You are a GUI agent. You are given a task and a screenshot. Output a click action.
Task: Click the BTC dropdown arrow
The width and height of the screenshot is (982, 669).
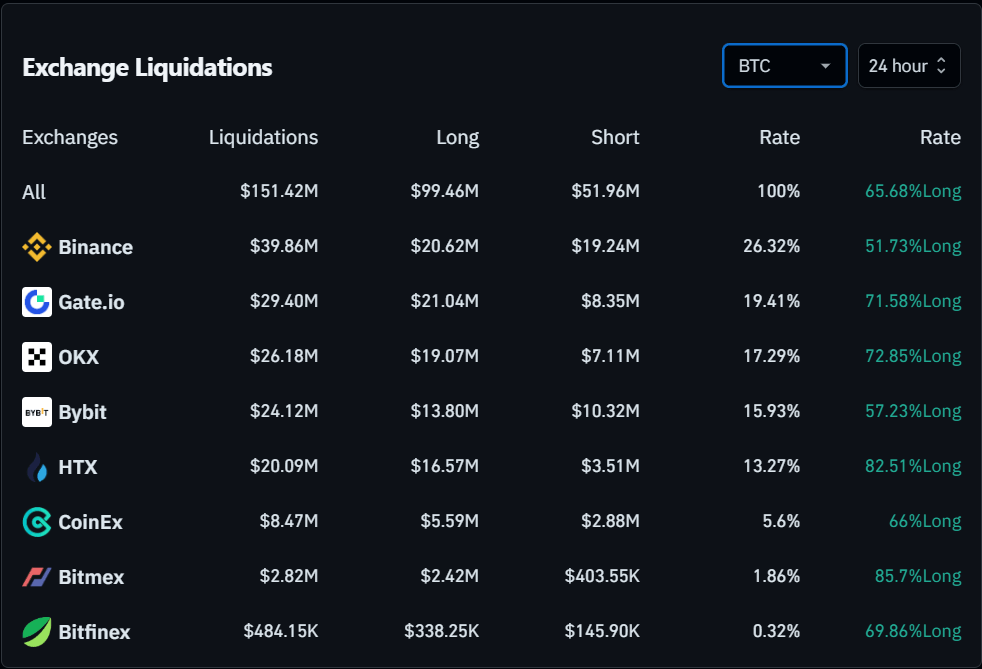coord(825,66)
